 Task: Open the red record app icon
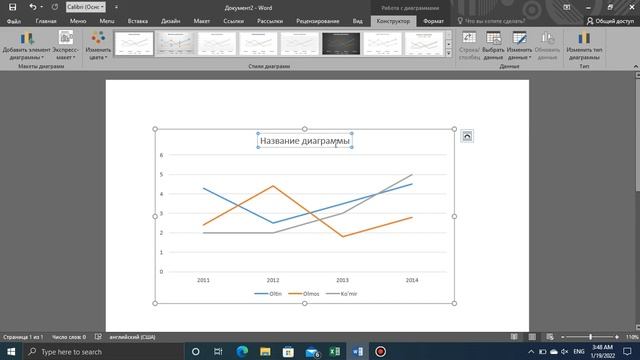coord(380,351)
